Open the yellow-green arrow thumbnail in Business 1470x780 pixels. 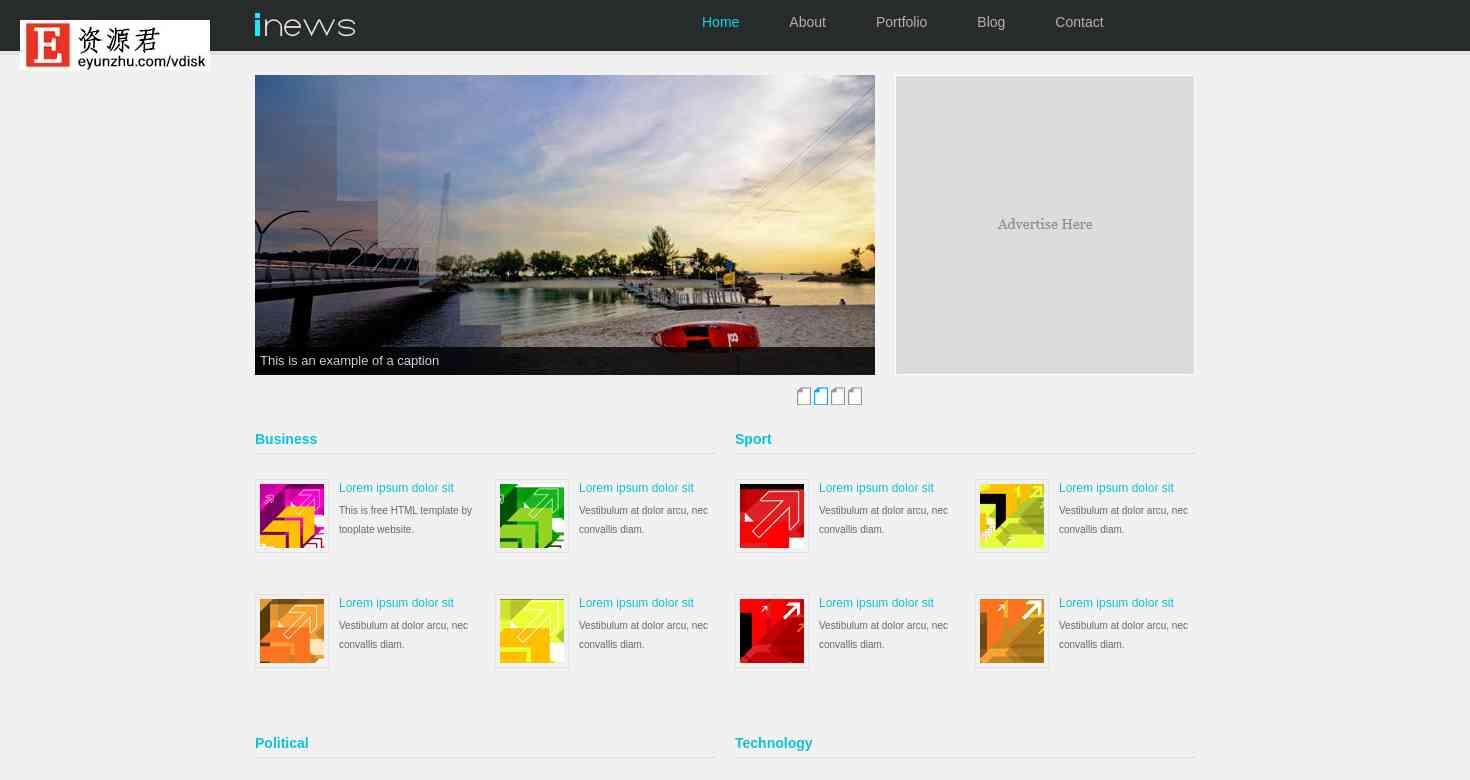pyautogui.click(x=532, y=631)
